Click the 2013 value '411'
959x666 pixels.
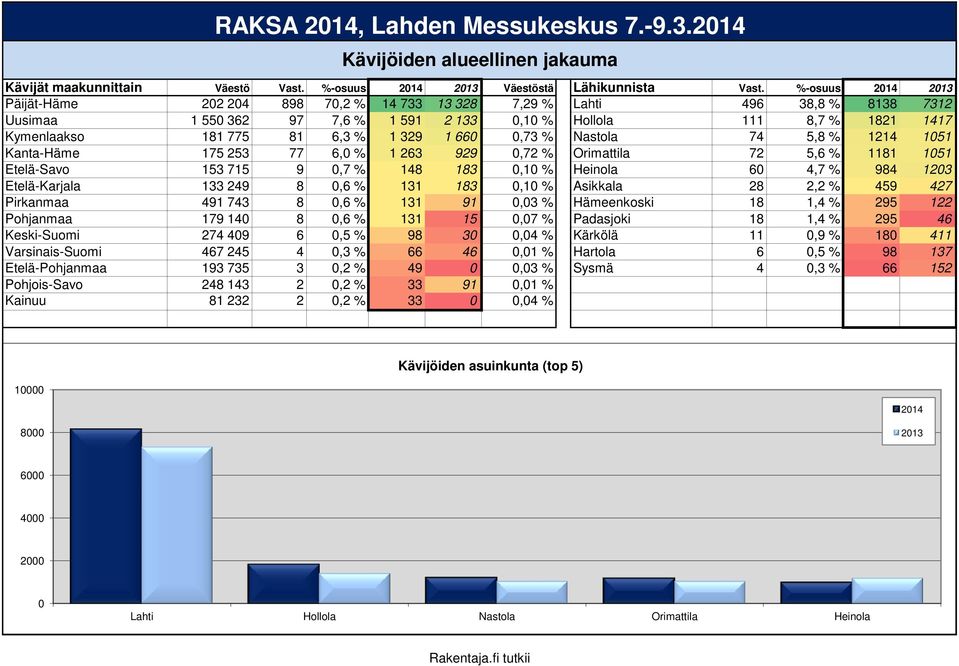tap(942, 235)
